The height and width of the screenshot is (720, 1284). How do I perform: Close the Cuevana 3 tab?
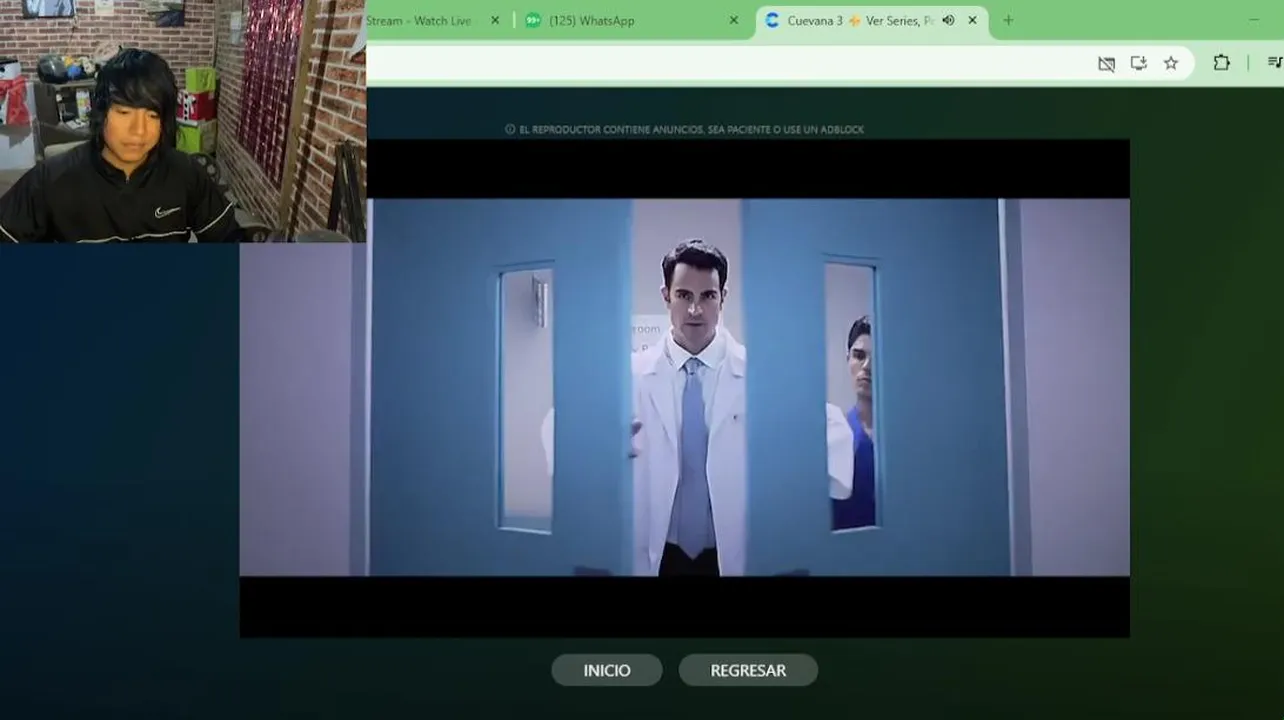pyautogui.click(x=972, y=21)
